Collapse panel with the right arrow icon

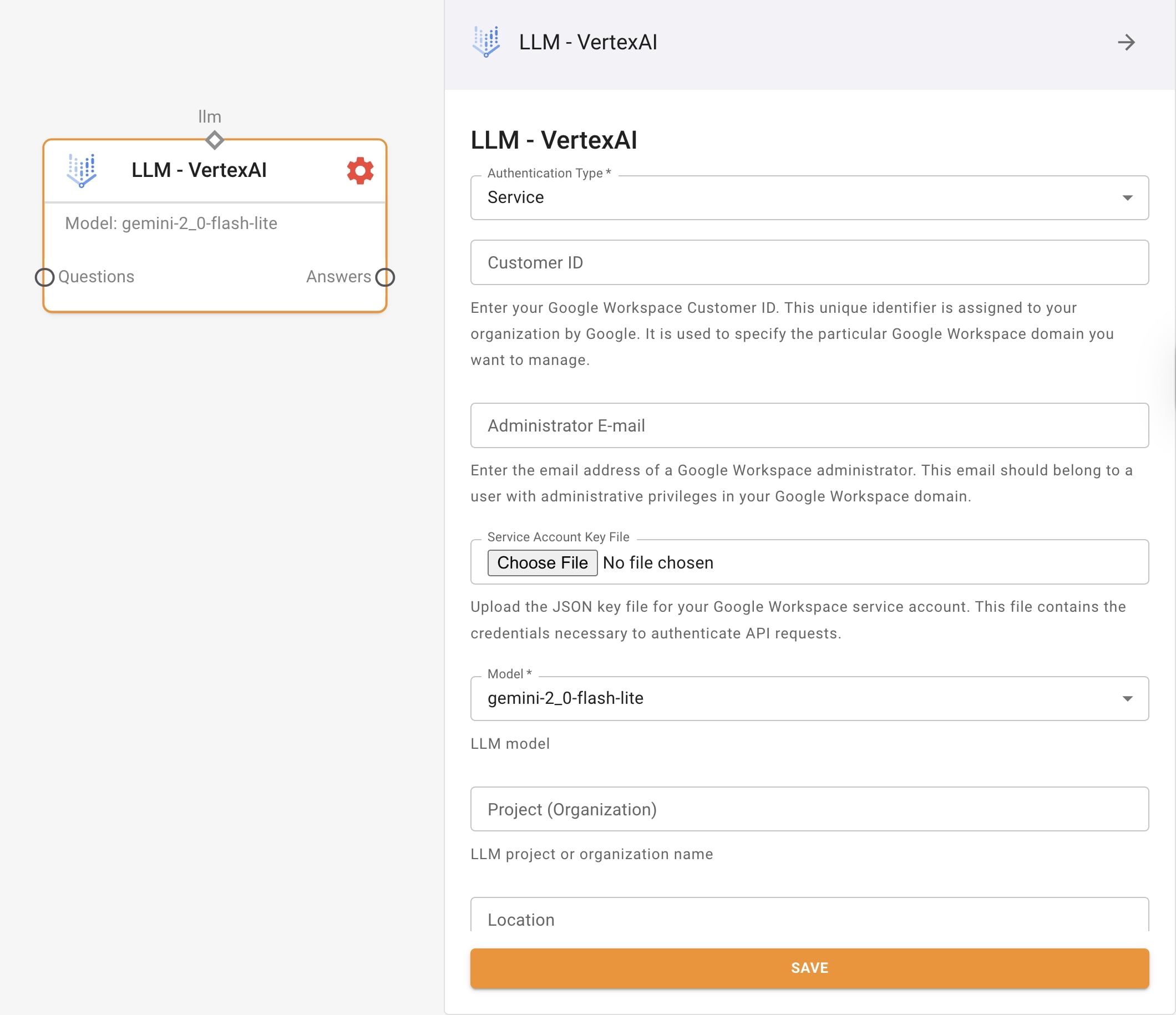point(1126,43)
